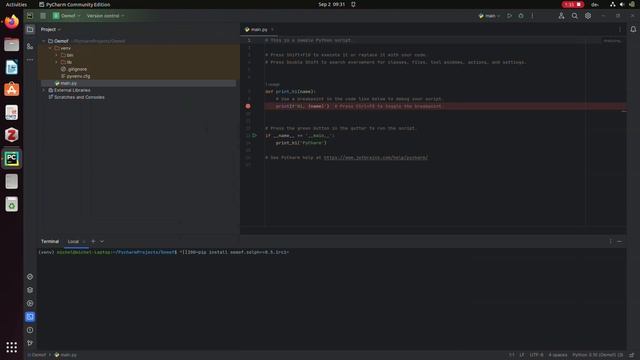Image resolution: width=640 pixels, height=360 pixels.
Task: Open terminal shell type dropdown arrow
Action: (x=102, y=241)
